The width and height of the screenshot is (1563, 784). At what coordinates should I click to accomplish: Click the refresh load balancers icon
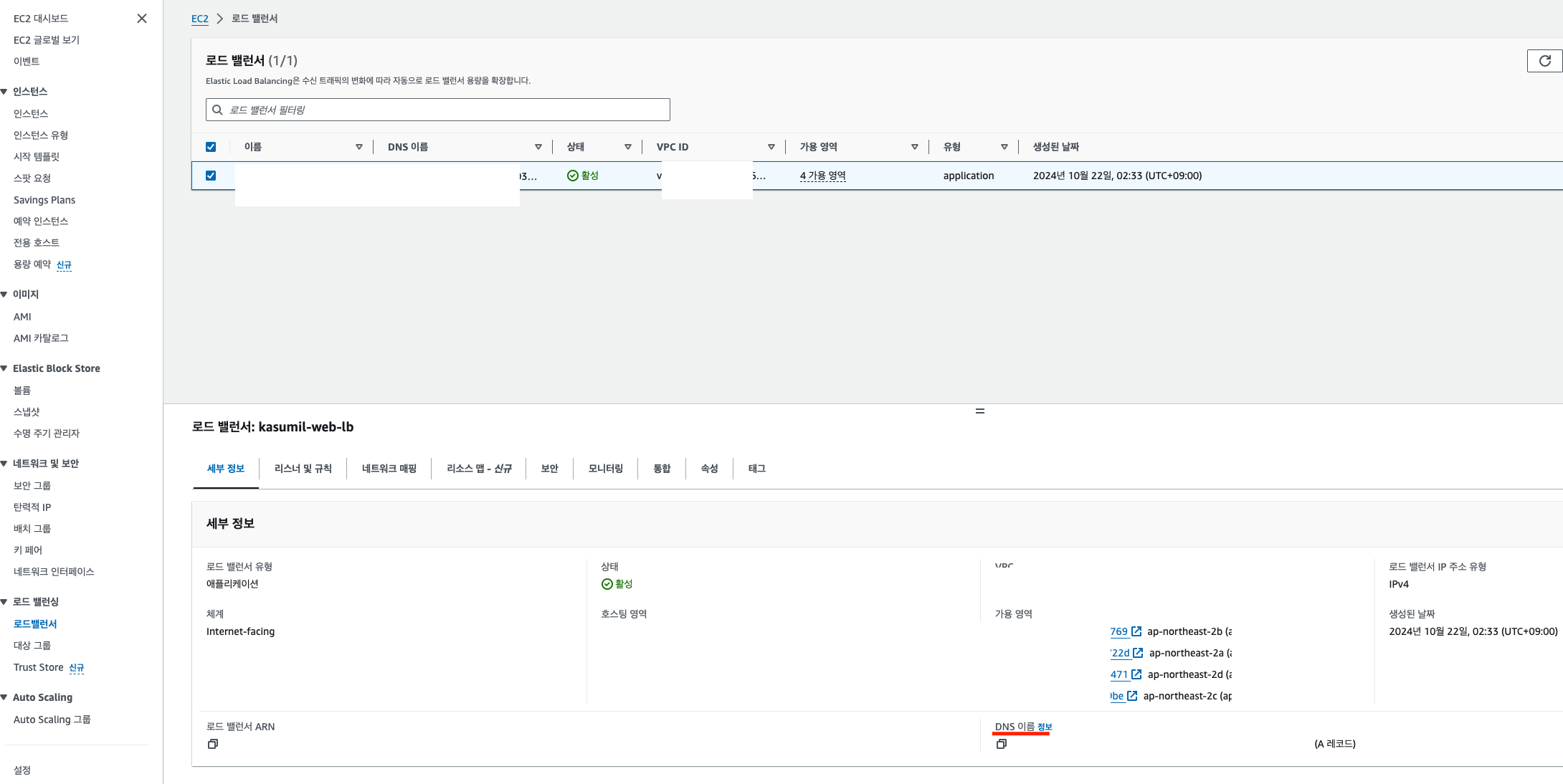point(1544,61)
